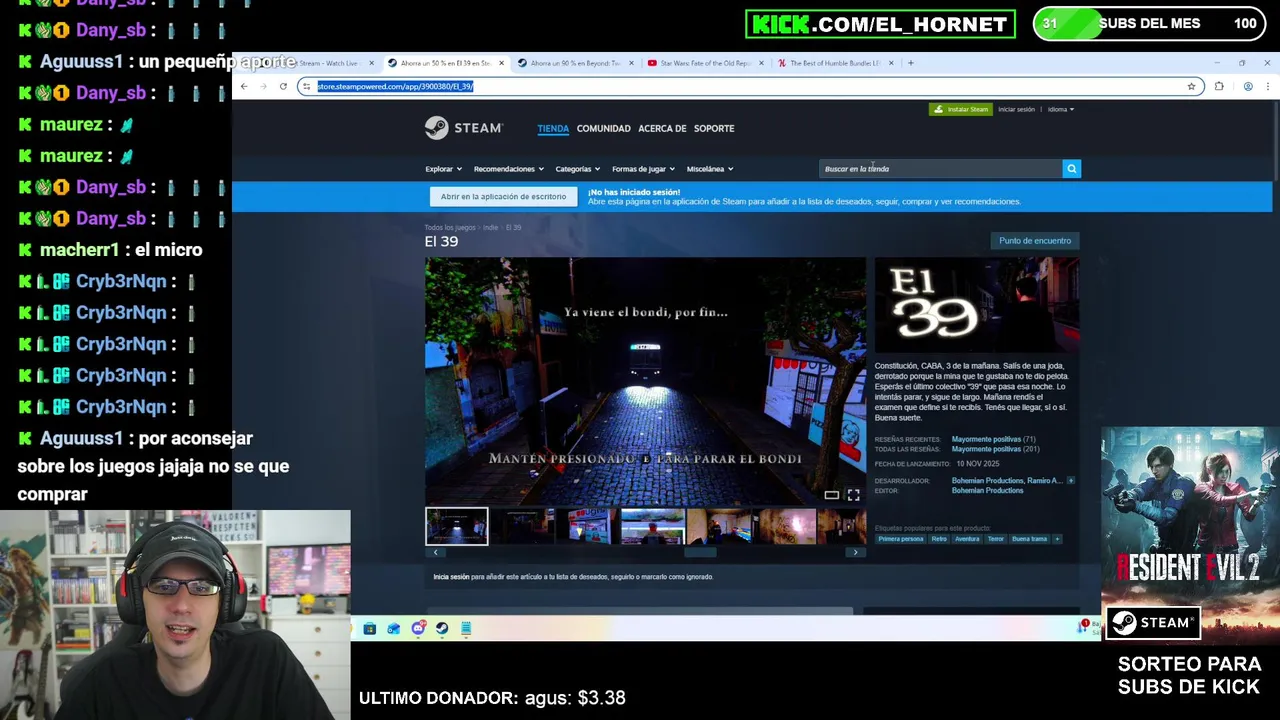
Task: Go forward with the browser forward arrow
Action: click(x=264, y=86)
